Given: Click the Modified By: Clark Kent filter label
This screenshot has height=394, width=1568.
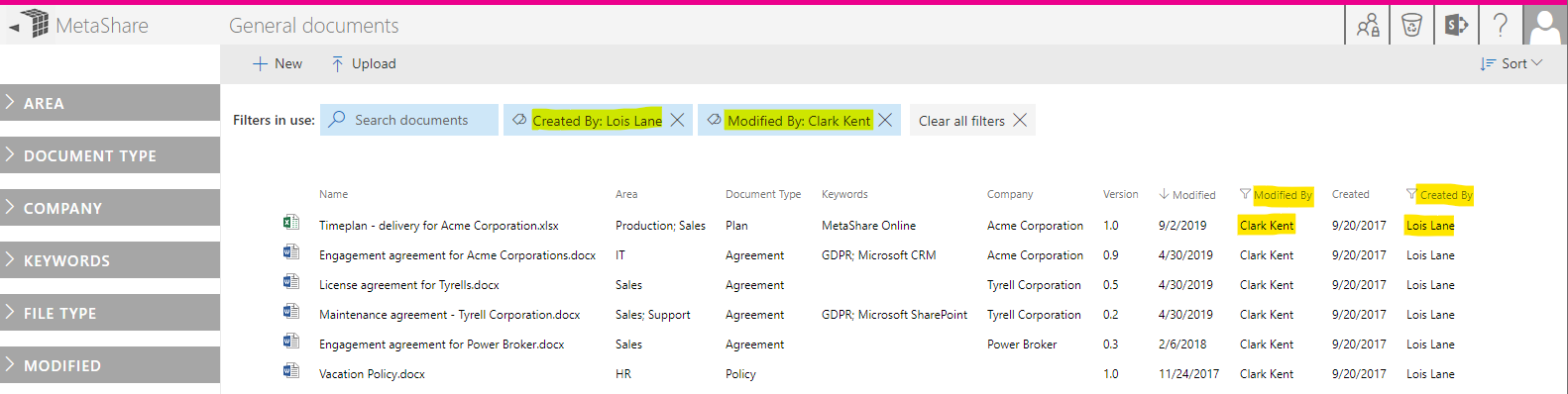Looking at the screenshot, I should (799, 121).
